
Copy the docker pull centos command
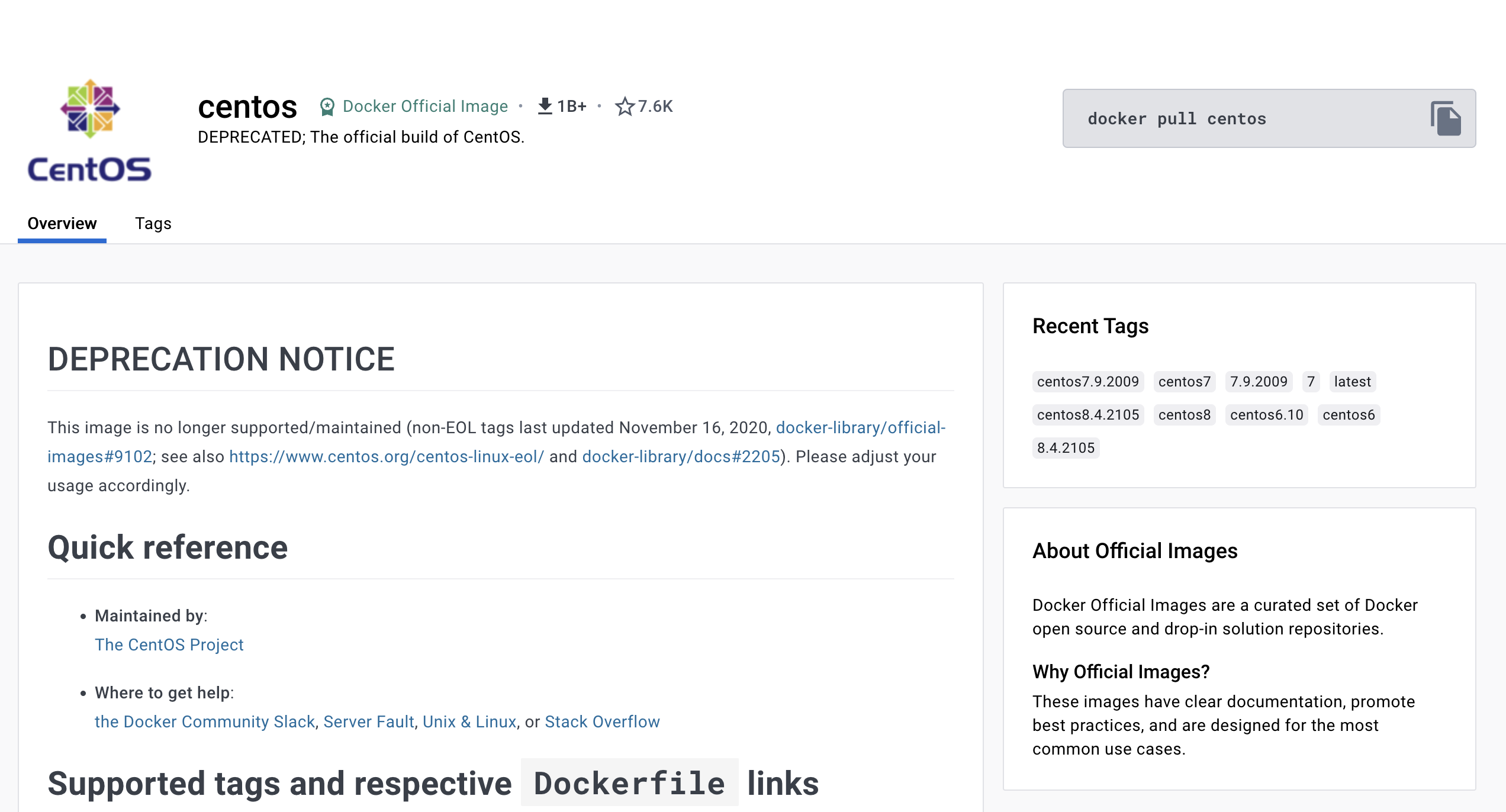pyautogui.click(x=1446, y=118)
